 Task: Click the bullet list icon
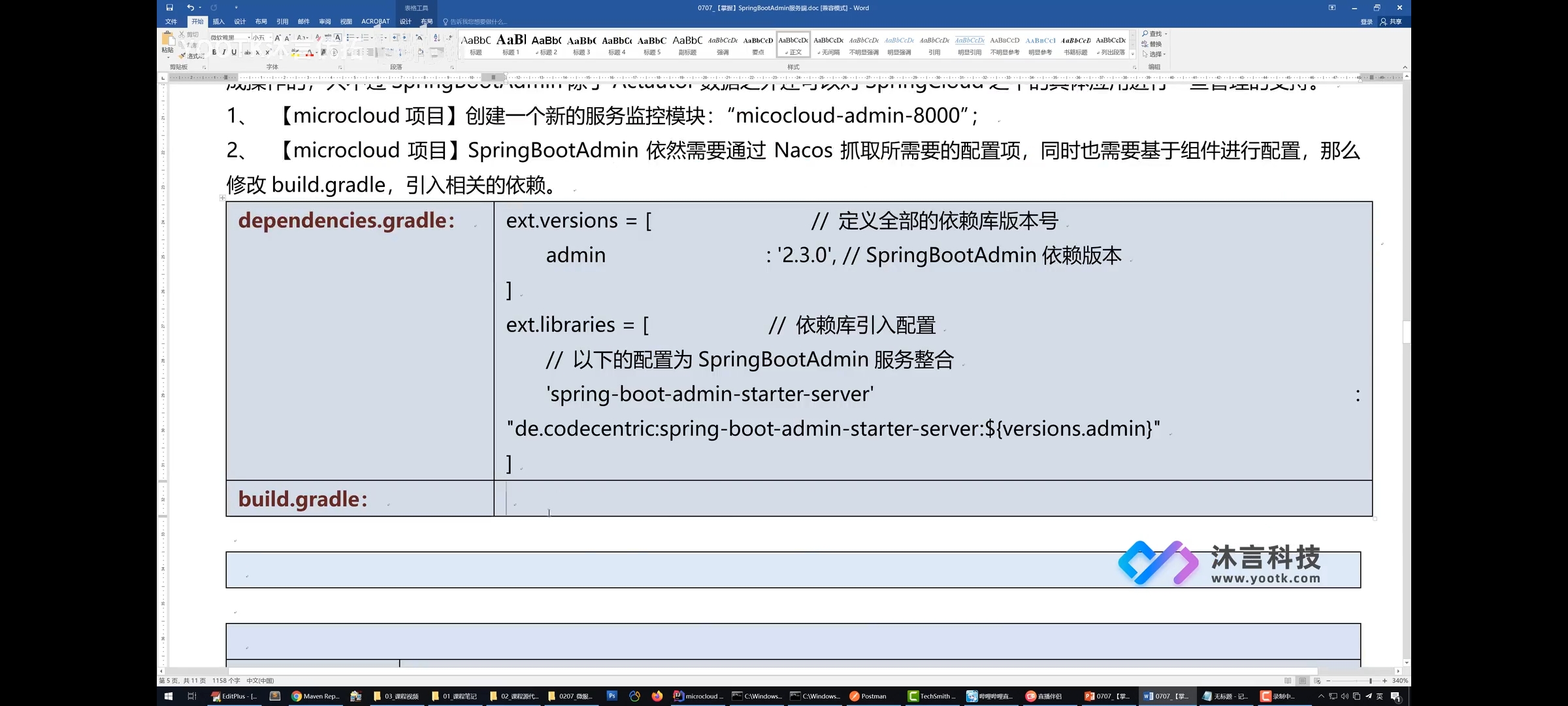coord(350,38)
